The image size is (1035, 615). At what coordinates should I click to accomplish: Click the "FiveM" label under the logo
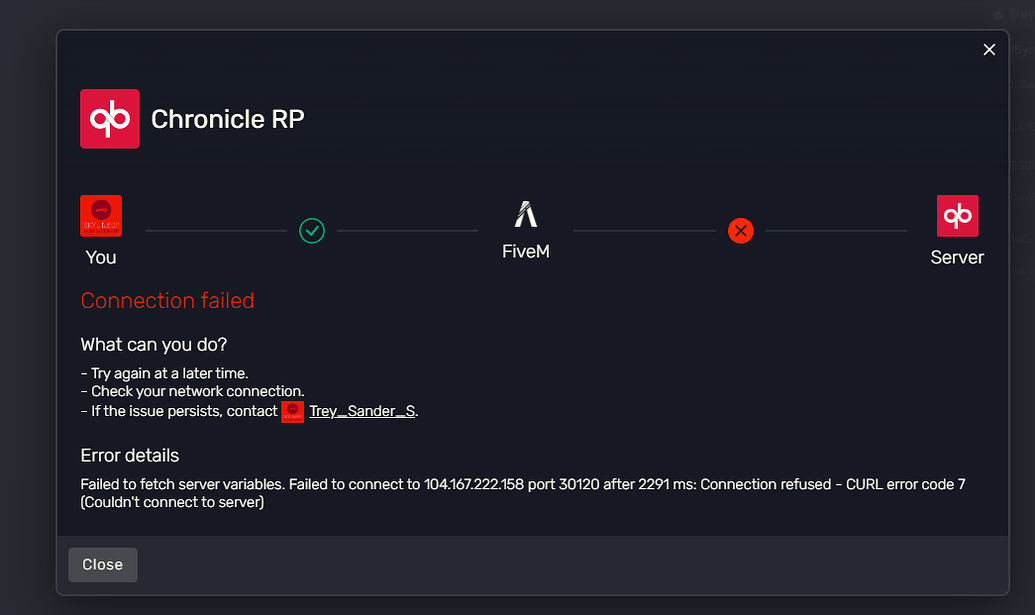tap(526, 251)
